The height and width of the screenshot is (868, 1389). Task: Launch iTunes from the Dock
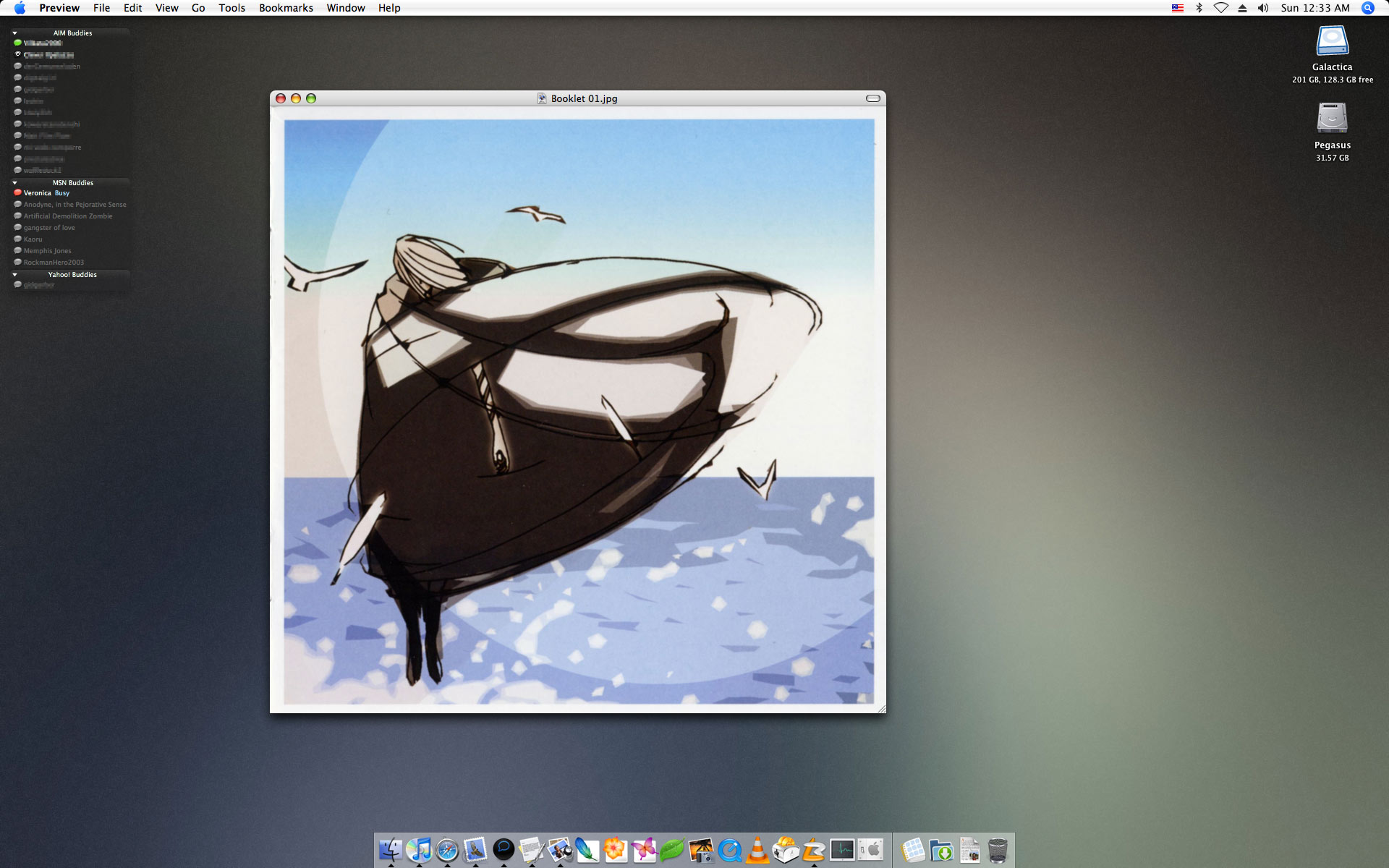(419, 849)
